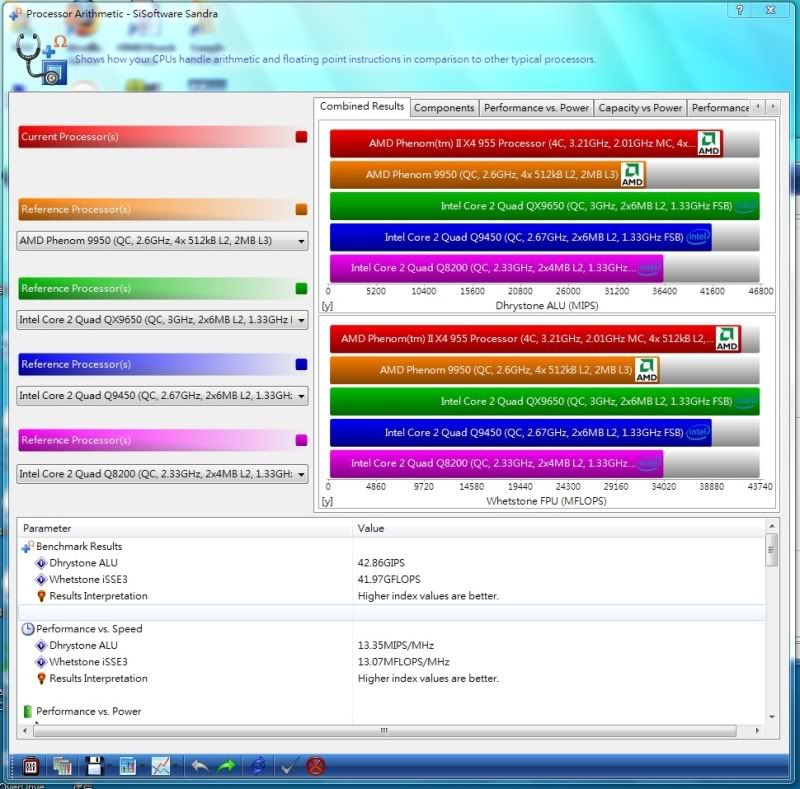
Task: Switch to Capacity vs Power tab
Action: (640, 108)
